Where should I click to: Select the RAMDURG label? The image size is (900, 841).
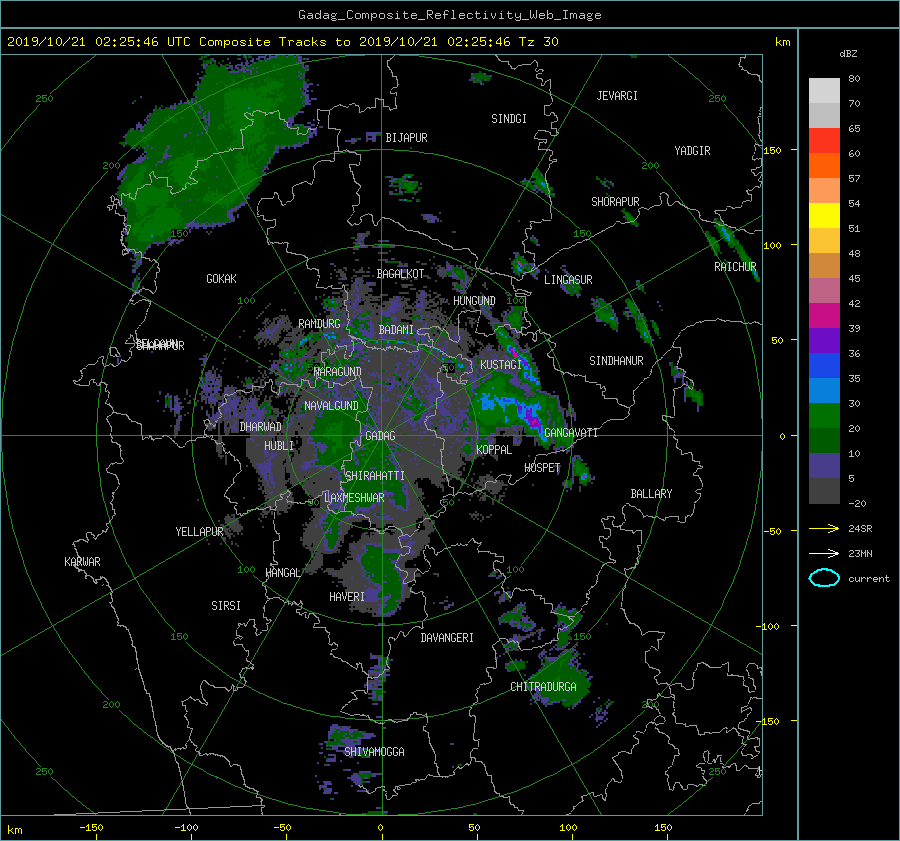[x=319, y=324]
